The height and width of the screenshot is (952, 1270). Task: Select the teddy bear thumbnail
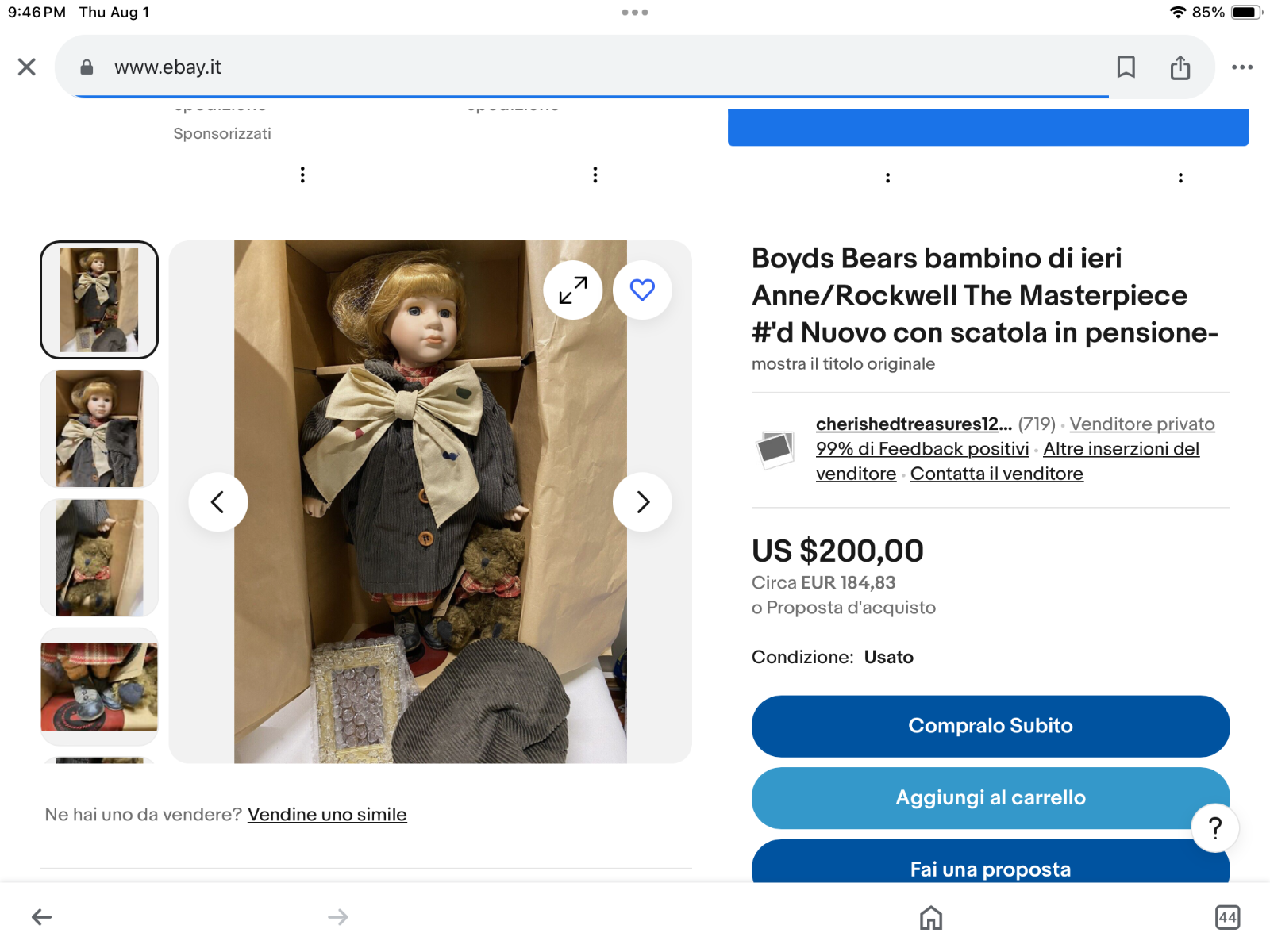[x=99, y=558]
